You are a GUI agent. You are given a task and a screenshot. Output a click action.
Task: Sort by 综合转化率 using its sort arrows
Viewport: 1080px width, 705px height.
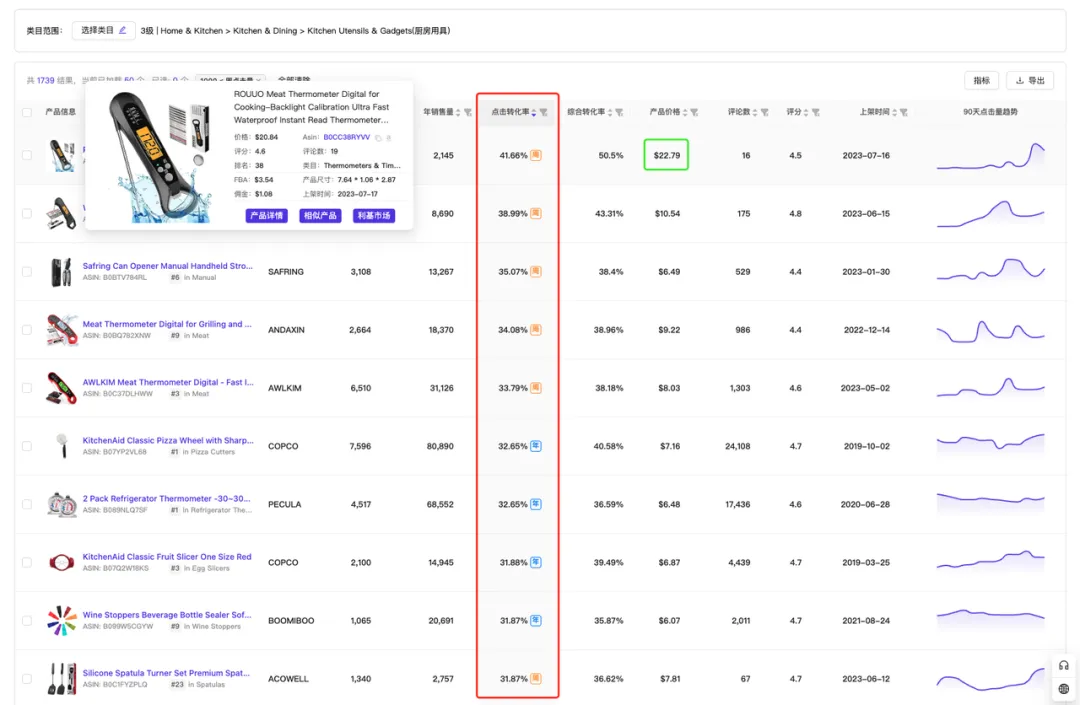tap(610, 112)
